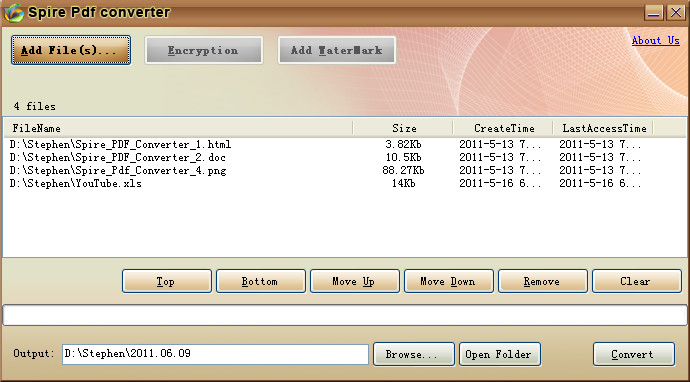Click the conversion progress bar

tap(345, 315)
